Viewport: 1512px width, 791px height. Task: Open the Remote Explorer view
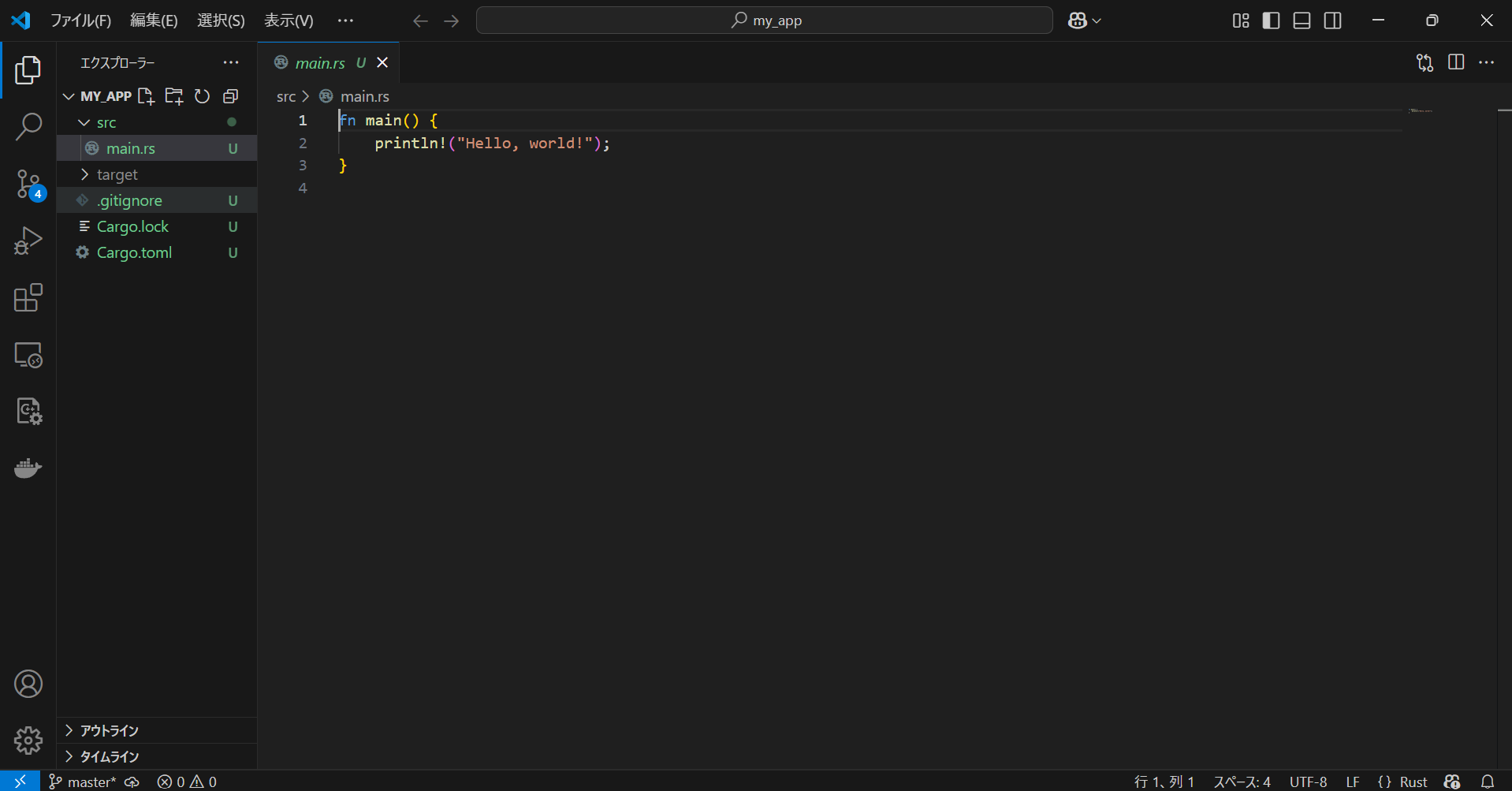coord(28,355)
